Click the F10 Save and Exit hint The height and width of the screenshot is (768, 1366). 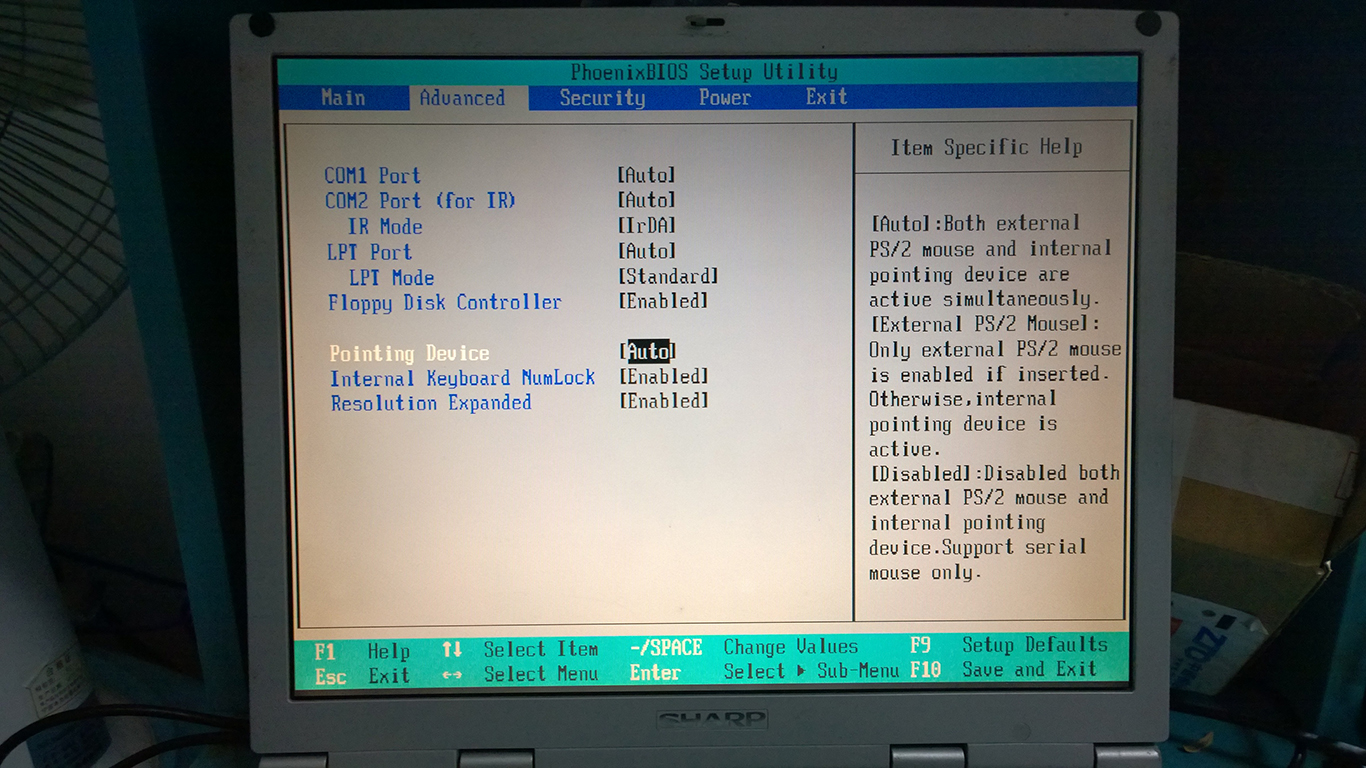click(1004, 670)
